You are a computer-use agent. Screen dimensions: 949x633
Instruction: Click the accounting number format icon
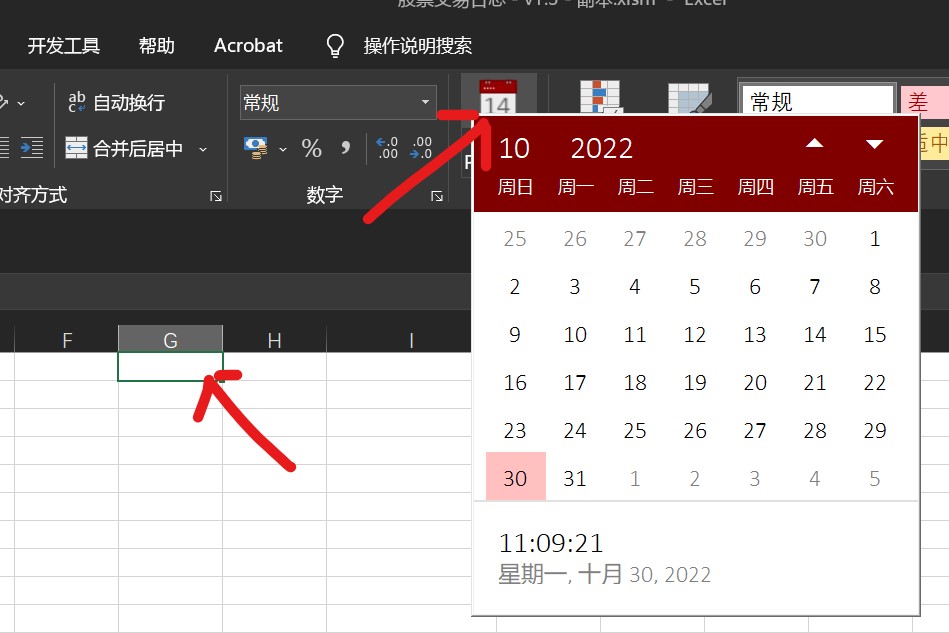click(x=257, y=149)
